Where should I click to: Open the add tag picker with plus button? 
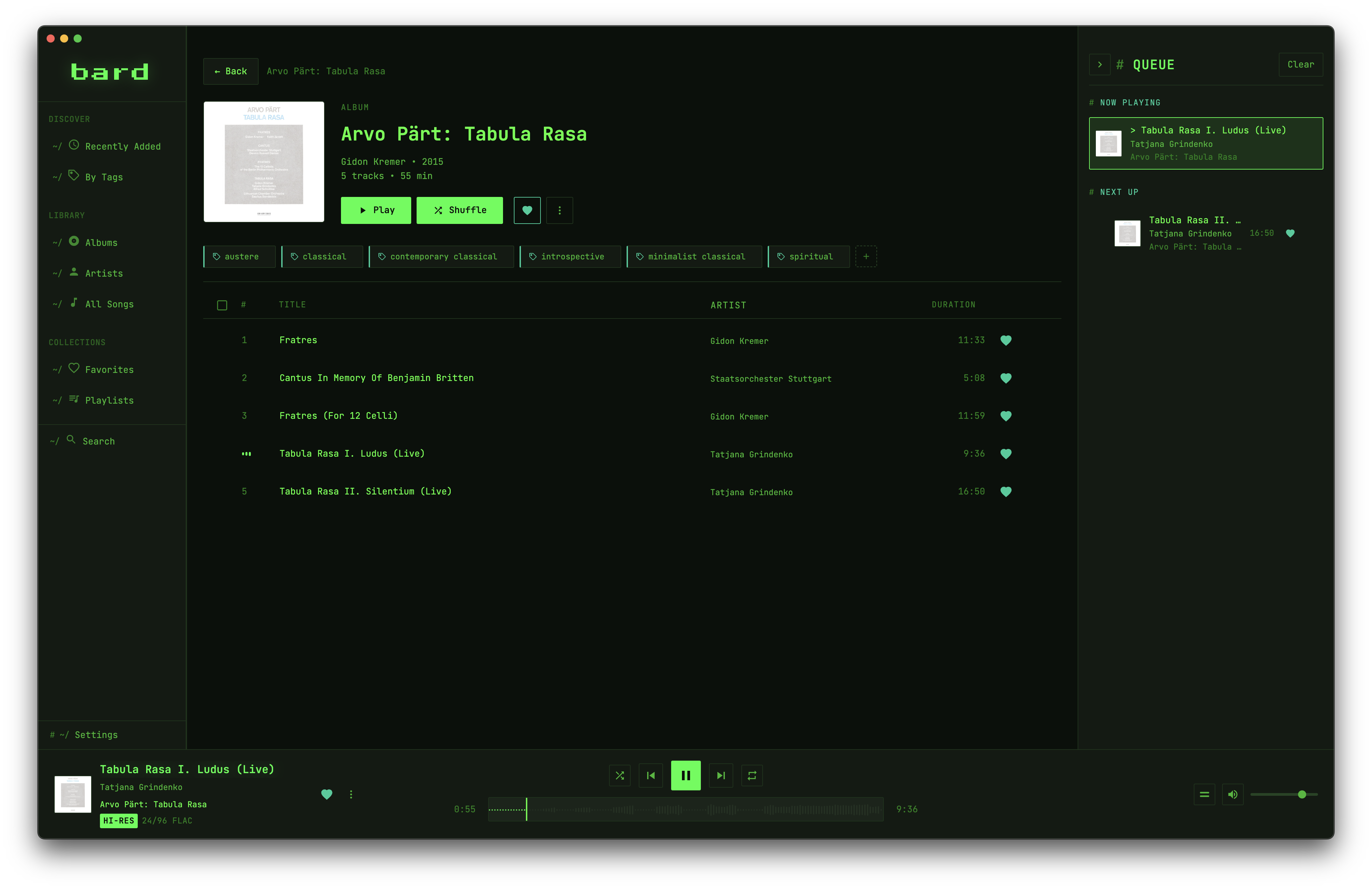866,256
